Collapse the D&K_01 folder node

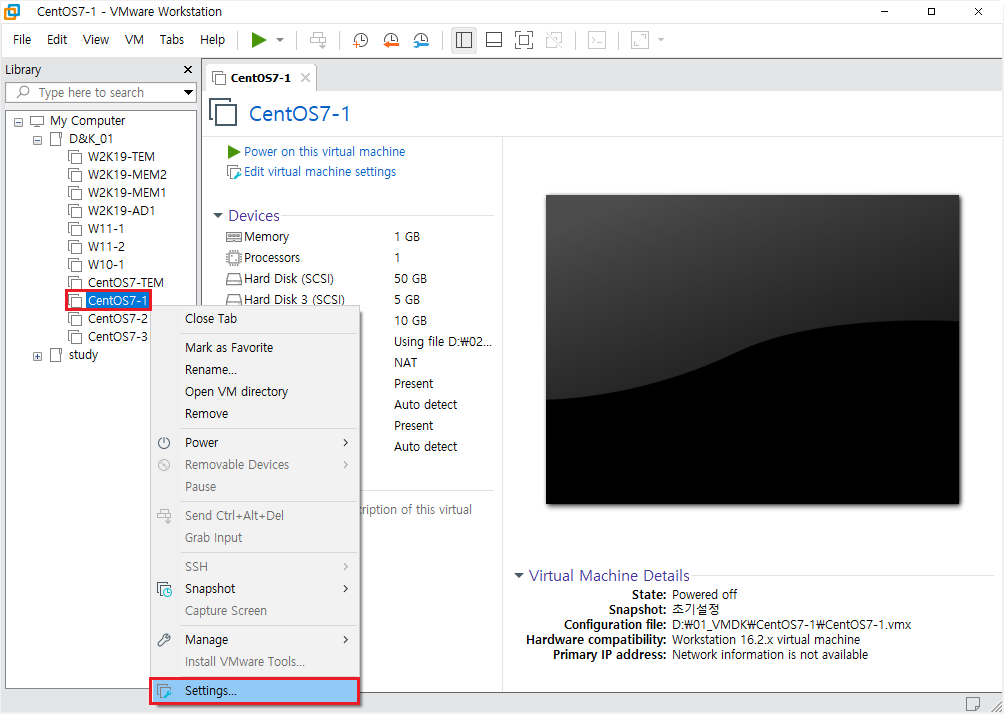click(37, 139)
